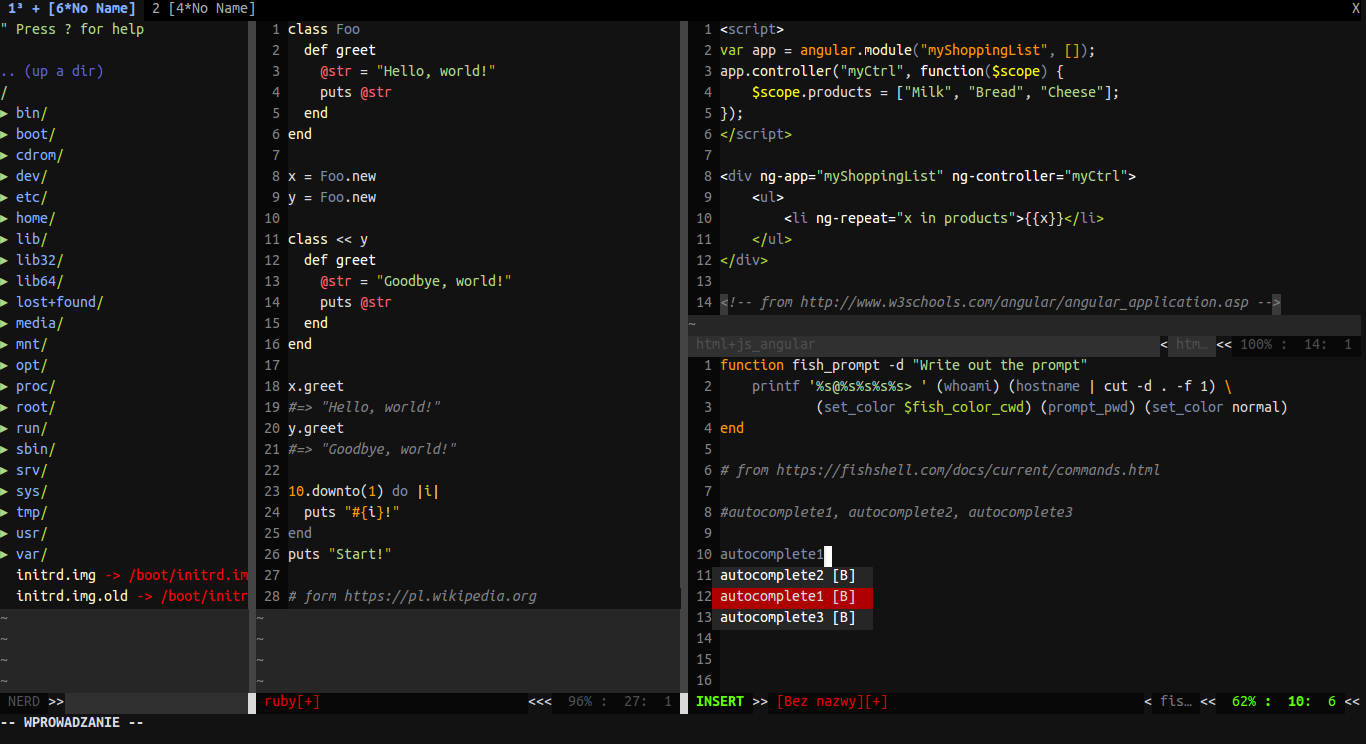Click the 'function fish_prompt' line
The height and width of the screenshot is (744, 1366).
point(904,365)
